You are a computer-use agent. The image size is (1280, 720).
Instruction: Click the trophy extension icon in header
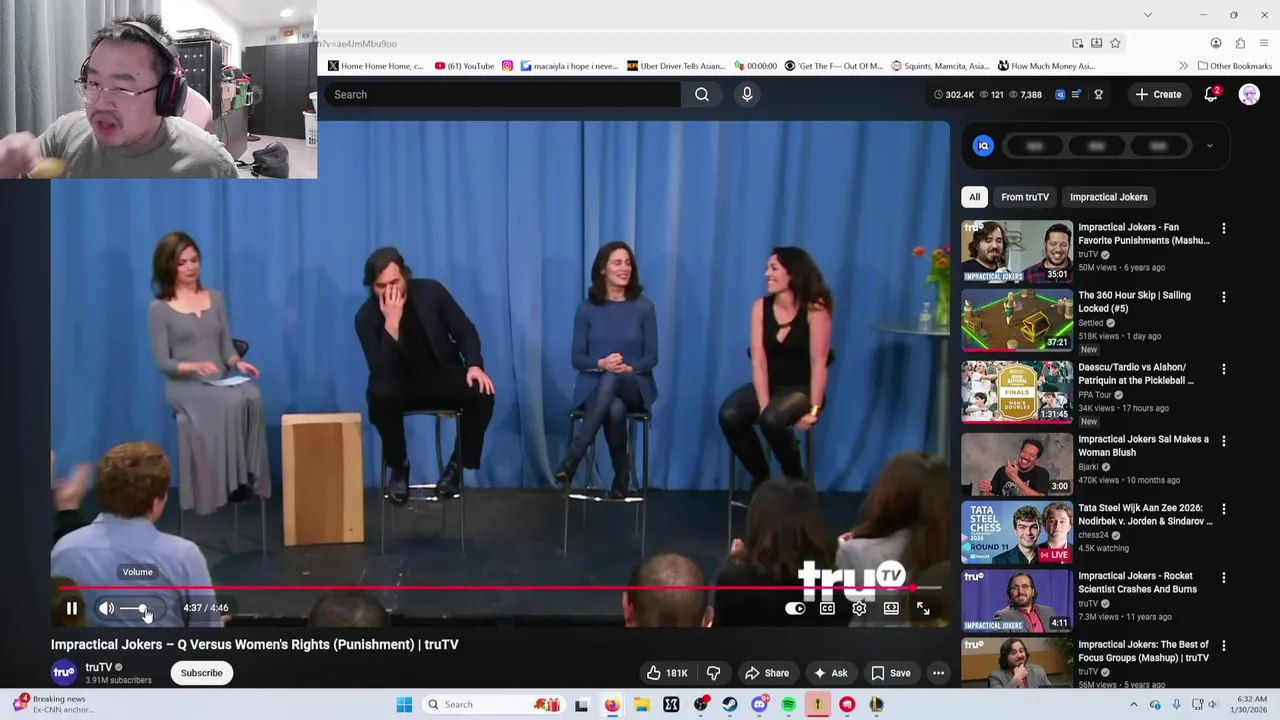pos(1098,94)
